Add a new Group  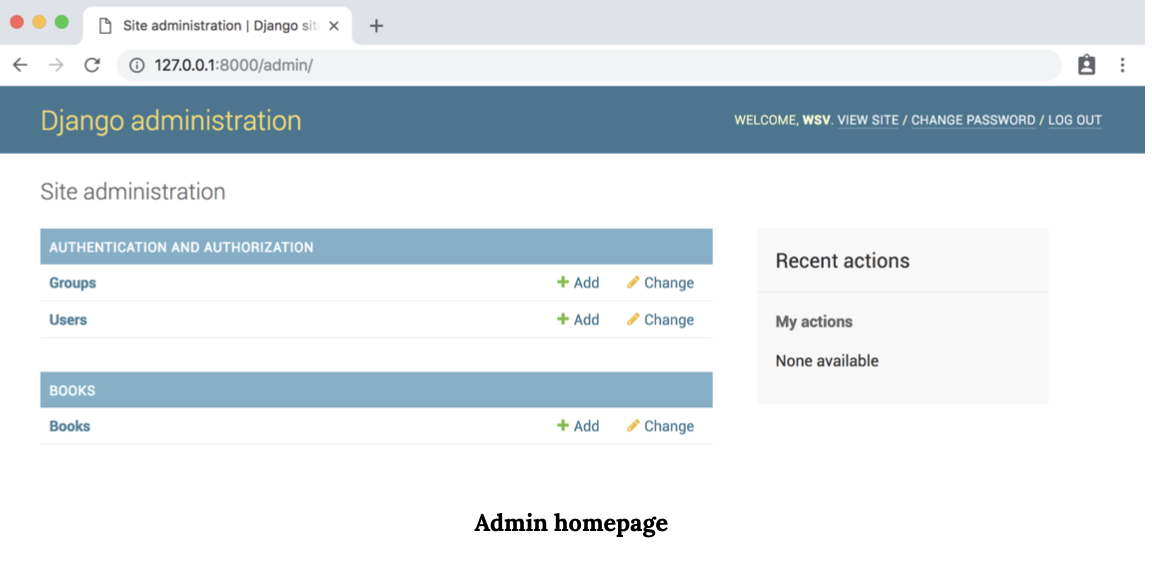(x=578, y=283)
